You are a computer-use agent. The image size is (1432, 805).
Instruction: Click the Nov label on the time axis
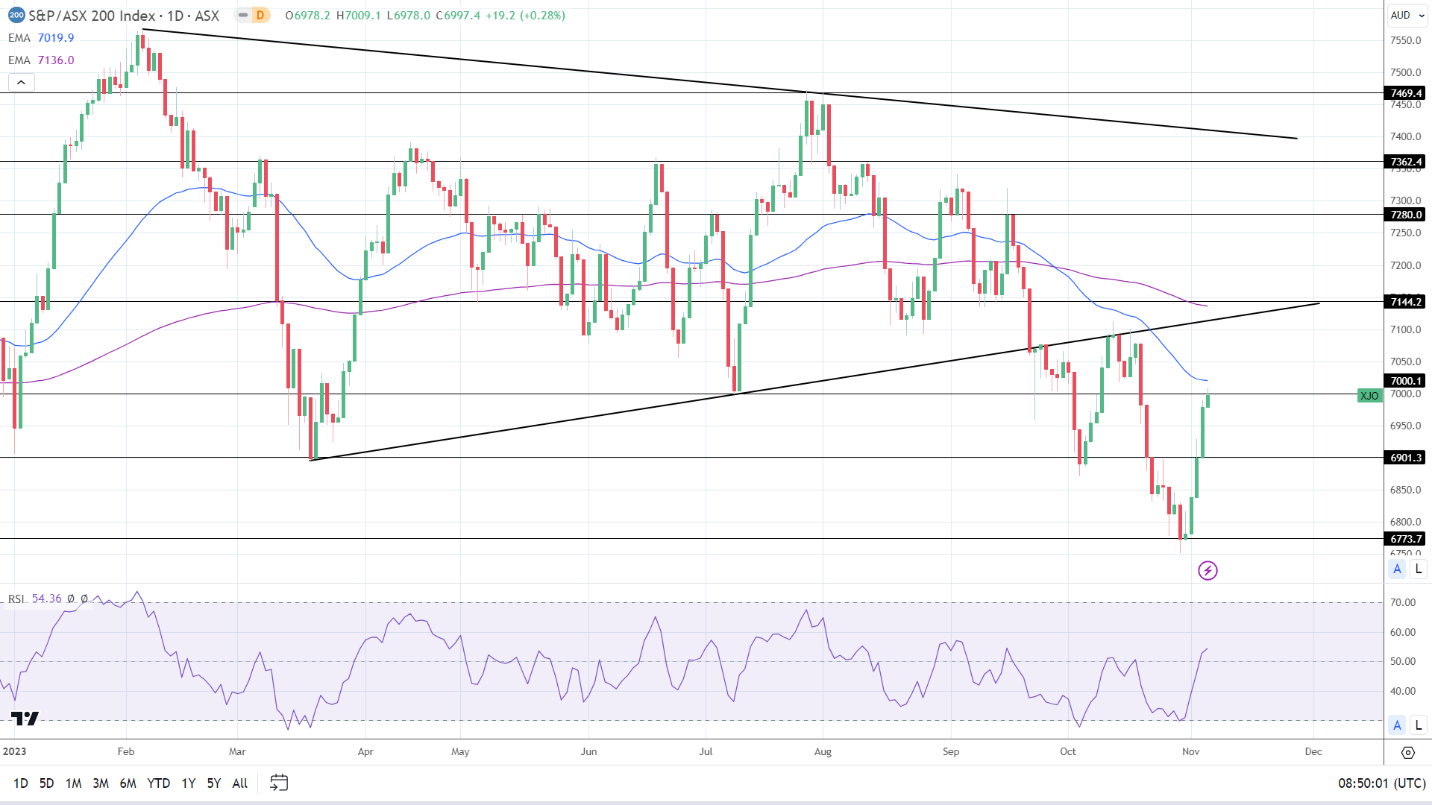(1191, 752)
